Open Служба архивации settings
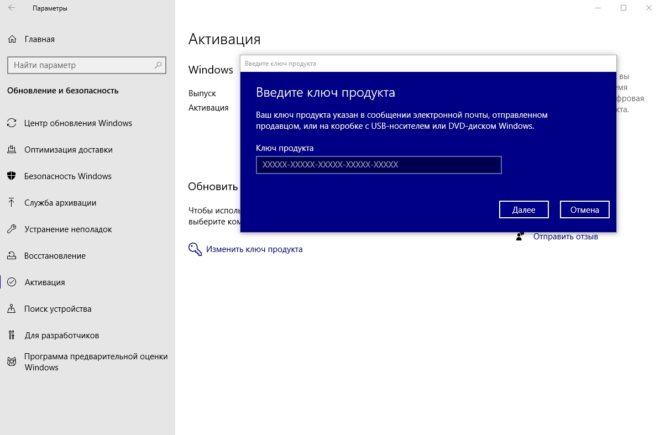The image size is (660, 435). pos(60,203)
